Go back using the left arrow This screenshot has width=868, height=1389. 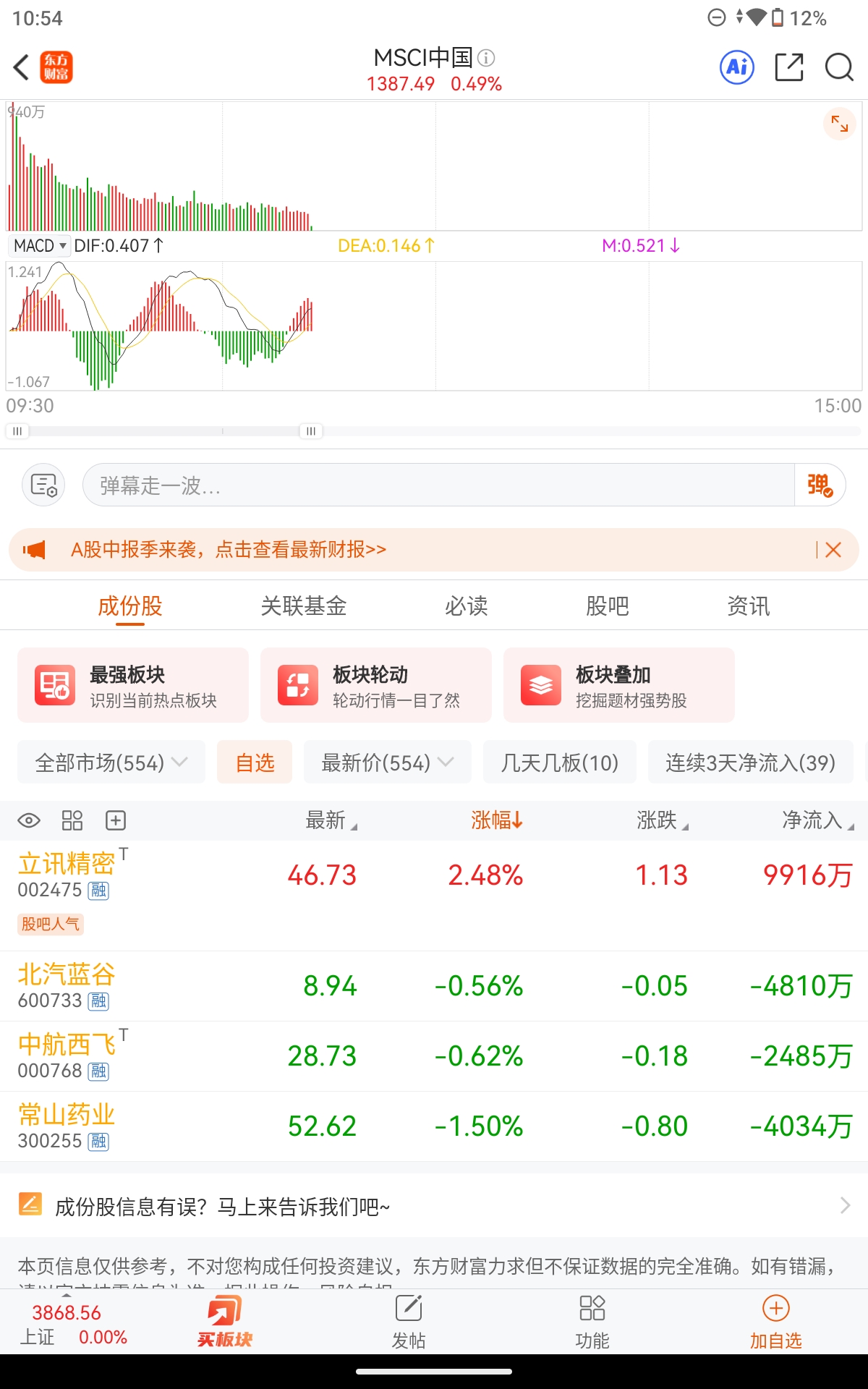[22, 68]
